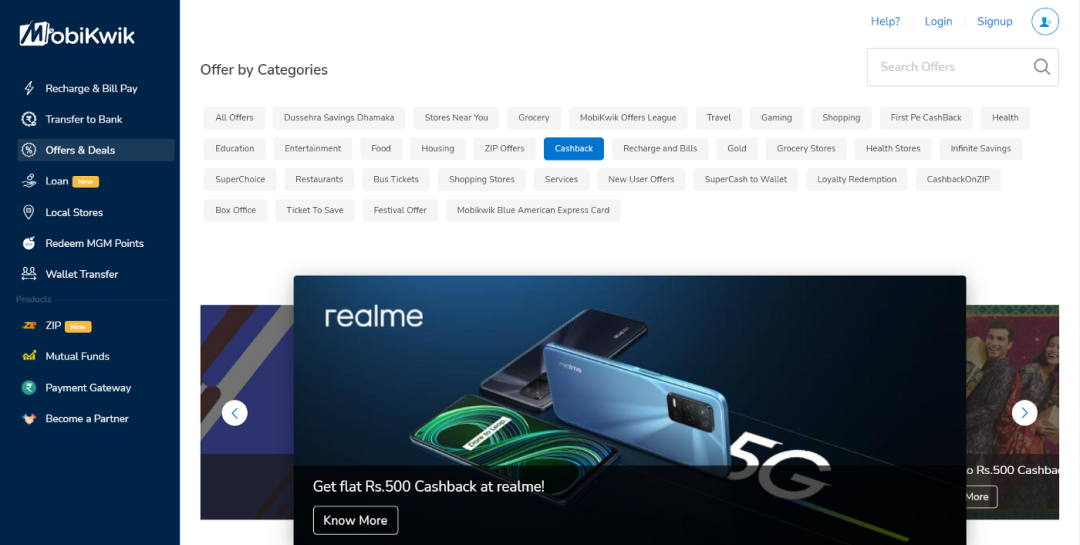Select the SuperChoice category
Screen dimensions: 1080x545
(240, 180)
